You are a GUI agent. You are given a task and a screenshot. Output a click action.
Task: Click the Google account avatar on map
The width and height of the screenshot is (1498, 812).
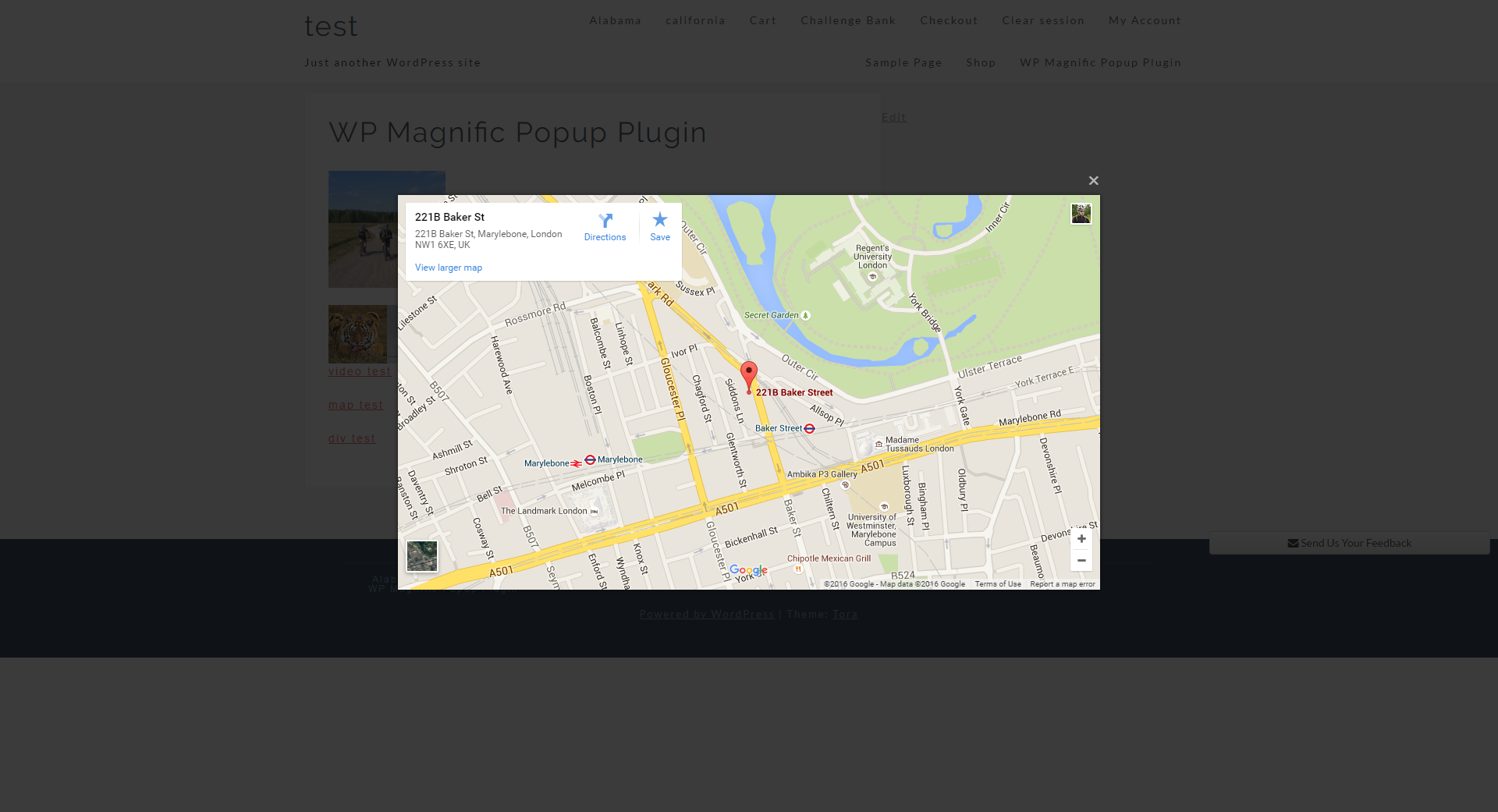point(1081,214)
